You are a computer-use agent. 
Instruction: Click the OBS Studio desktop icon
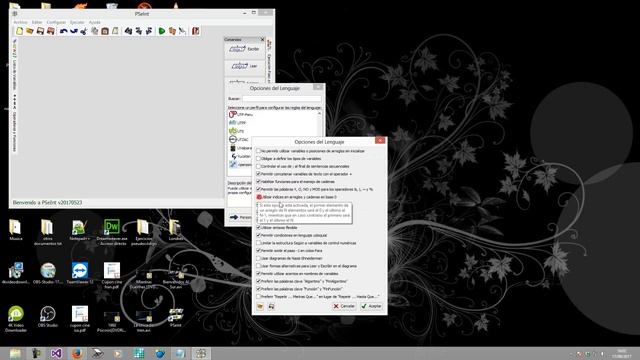tap(48, 317)
